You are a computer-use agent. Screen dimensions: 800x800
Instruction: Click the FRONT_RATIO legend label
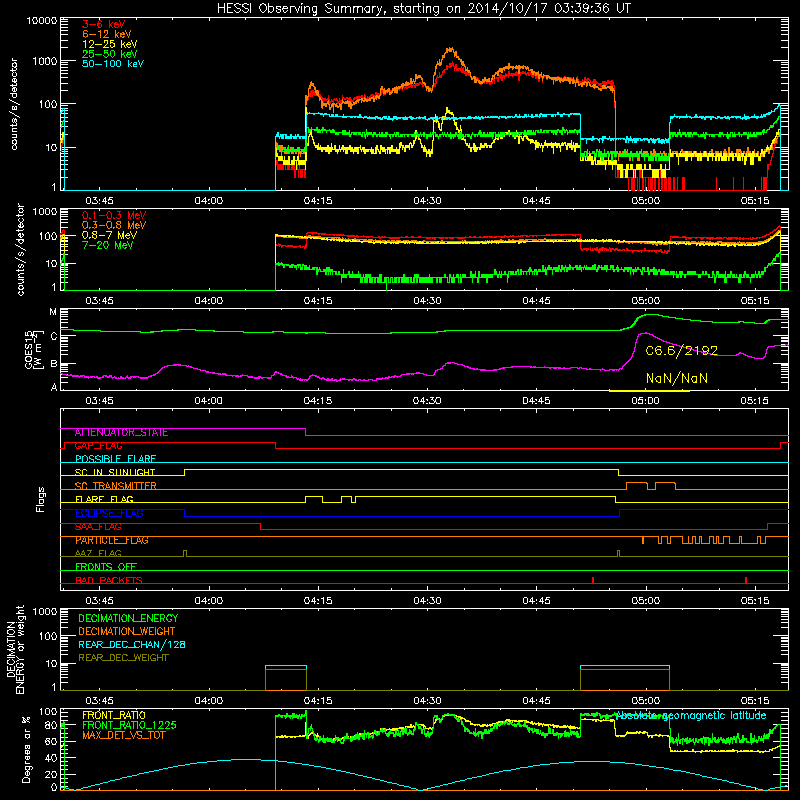click(114, 715)
